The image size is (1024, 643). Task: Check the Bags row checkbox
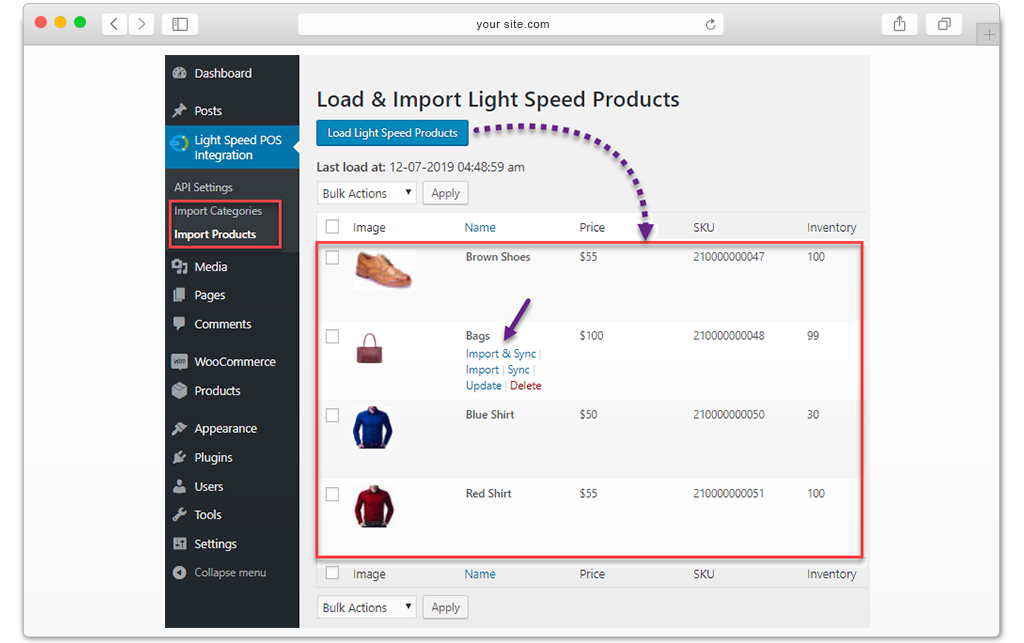[x=332, y=336]
